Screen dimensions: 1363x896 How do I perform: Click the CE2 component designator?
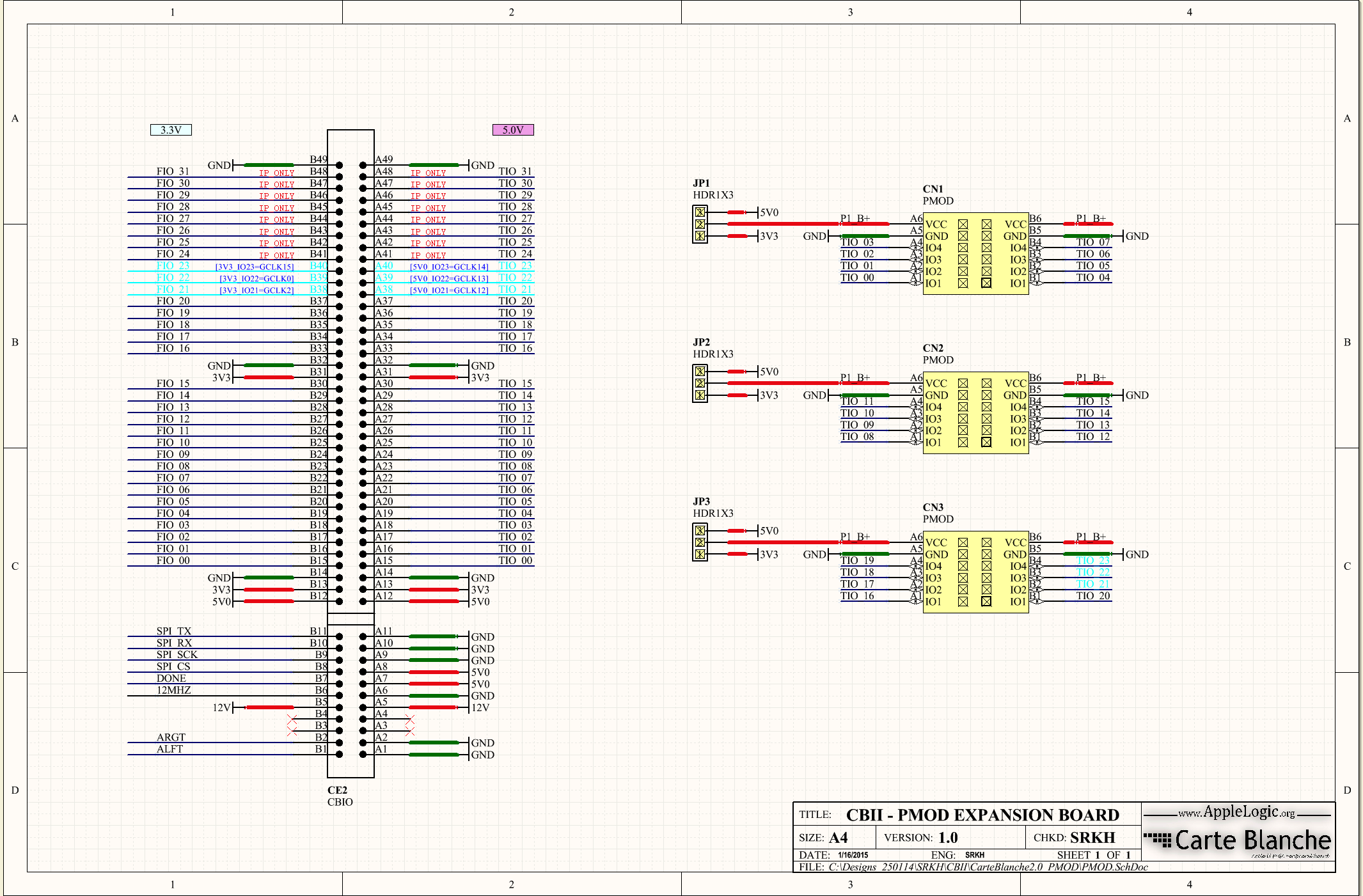click(337, 790)
